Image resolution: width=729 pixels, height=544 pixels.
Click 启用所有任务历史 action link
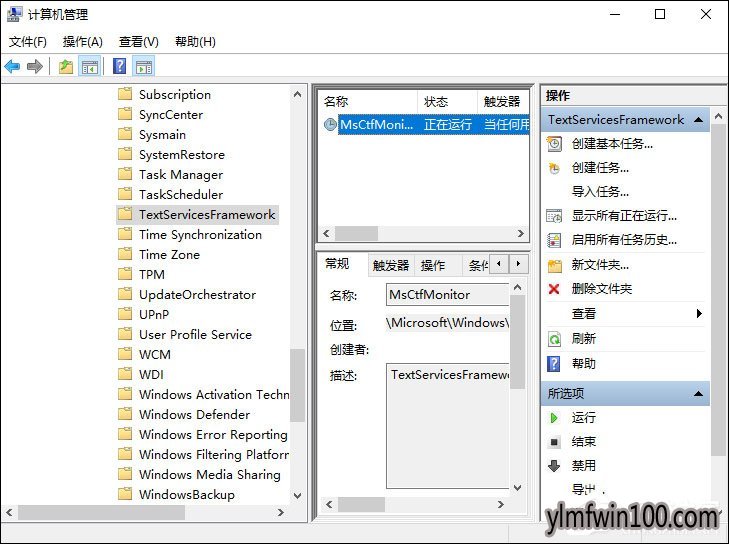[x=624, y=240]
